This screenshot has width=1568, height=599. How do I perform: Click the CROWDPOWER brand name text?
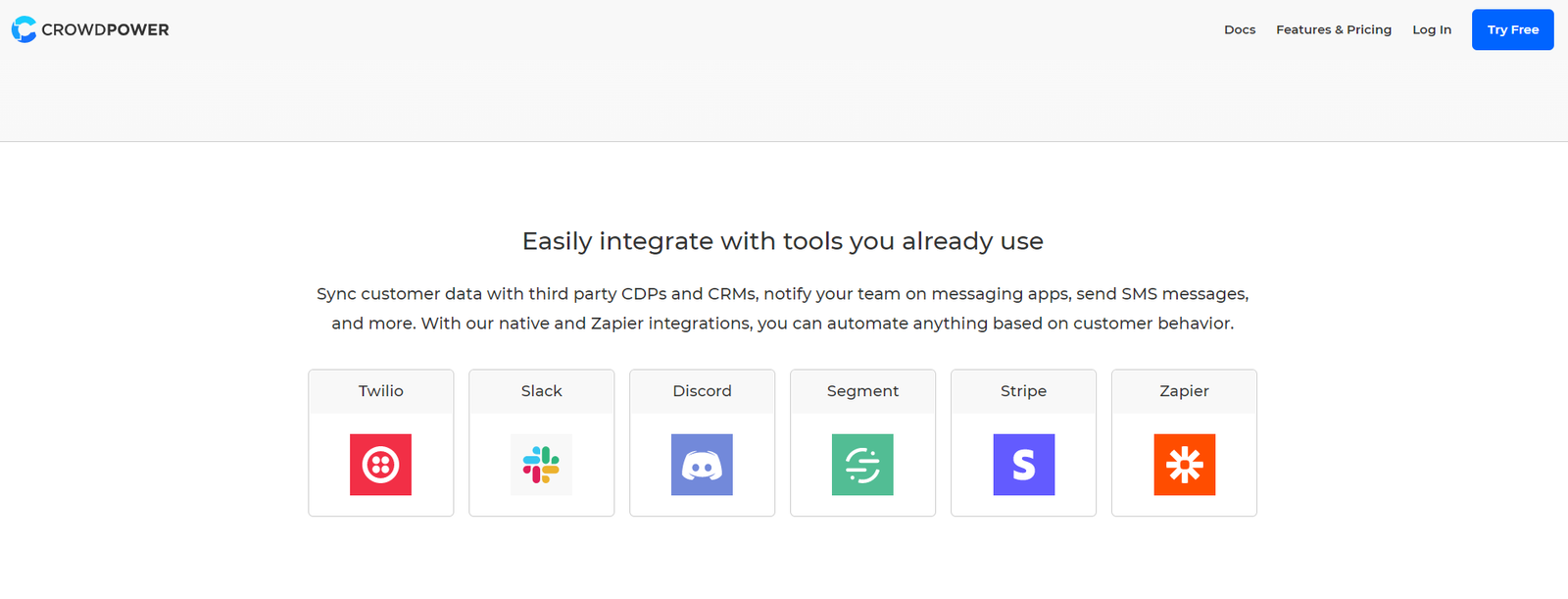tap(105, 30)
